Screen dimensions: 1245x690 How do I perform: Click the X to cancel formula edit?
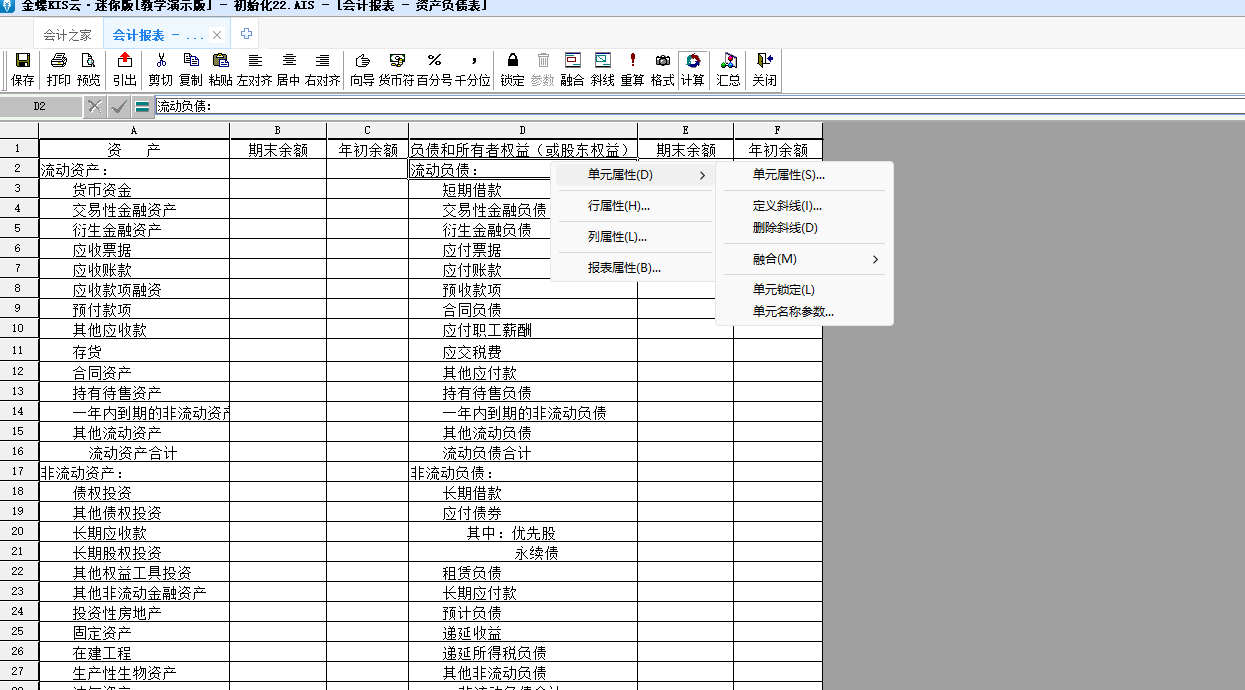[95, 106]
